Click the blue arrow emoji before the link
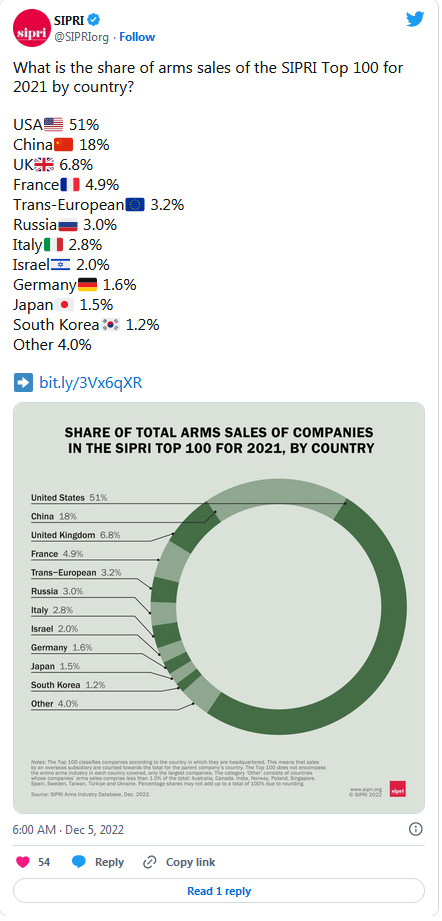Image resolution: width=442 pixels, height=921 pixels. 23,383
